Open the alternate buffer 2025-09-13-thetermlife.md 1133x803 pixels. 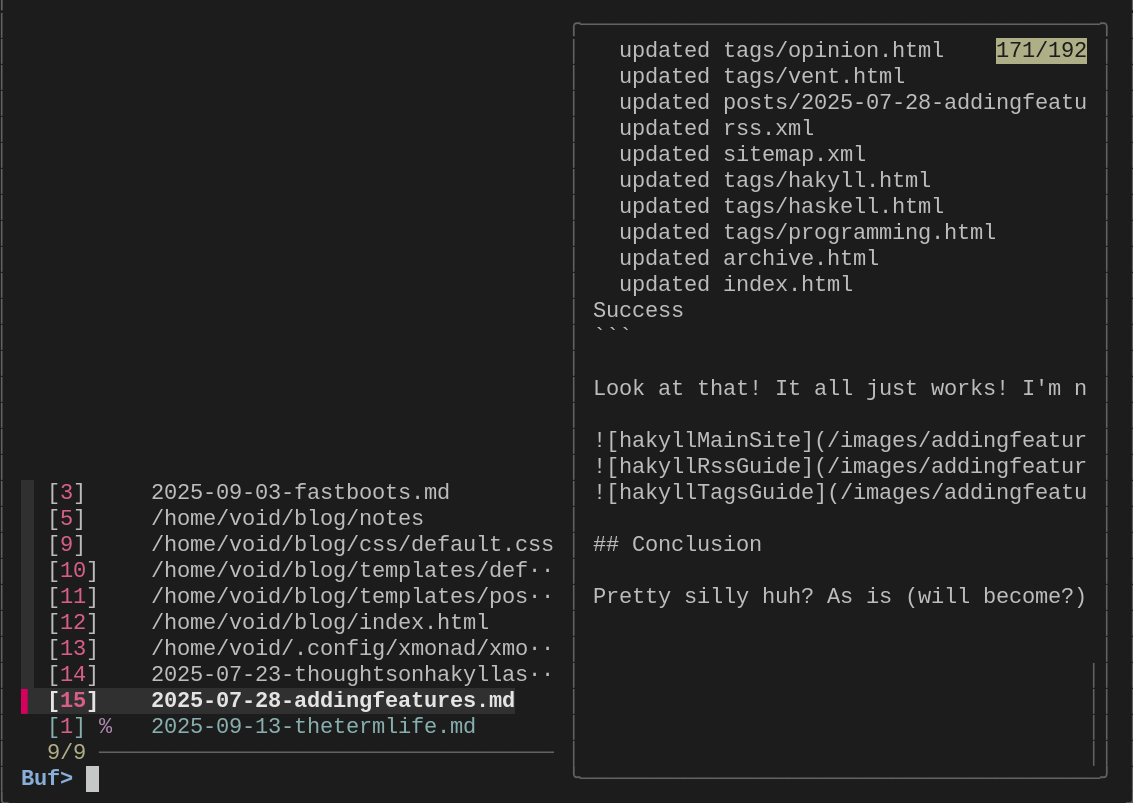(313, 726)
